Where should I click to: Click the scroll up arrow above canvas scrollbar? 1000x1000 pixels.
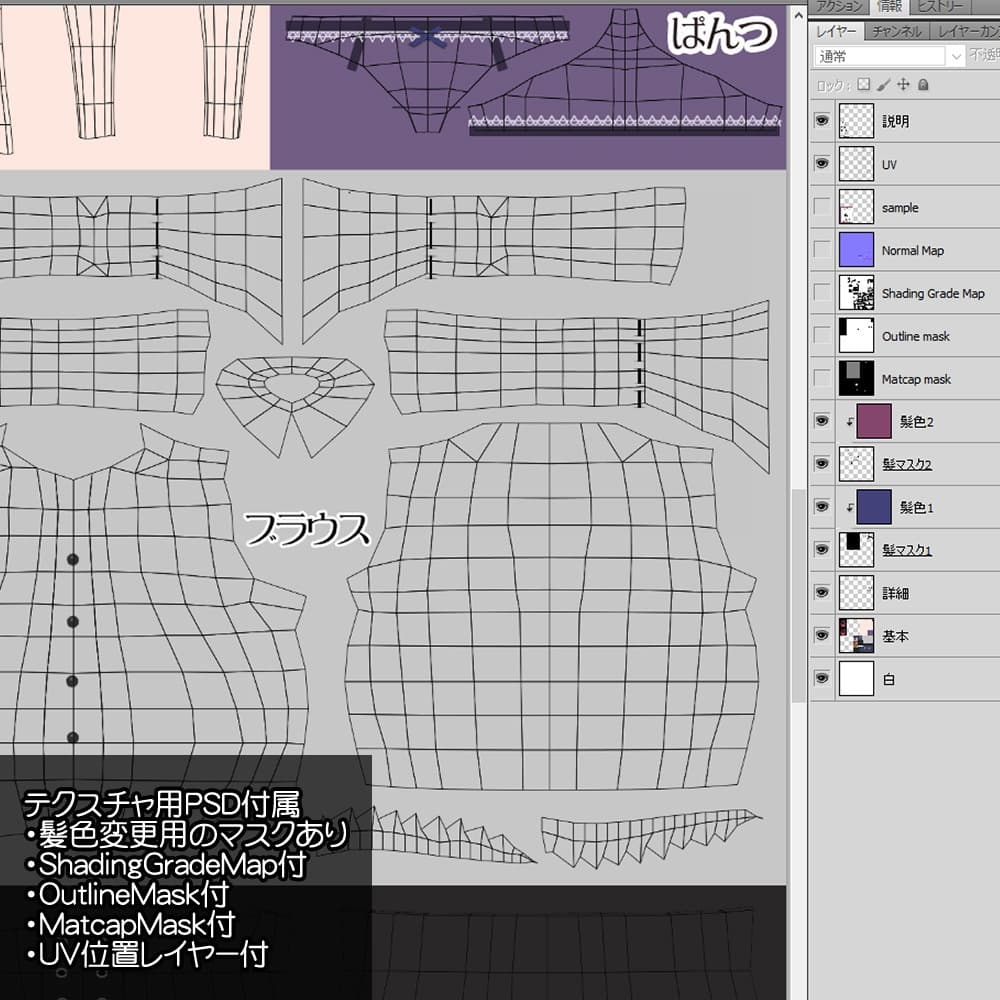pyautogui.click(x=798, y=15)
